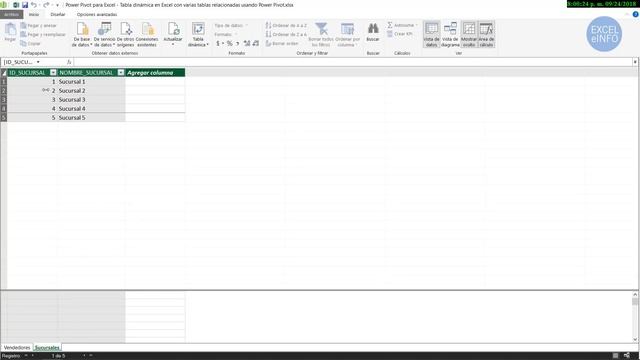Switch to the Vendedores sheet tab
This screenshot has width=640, height=360.
point(17,348)
